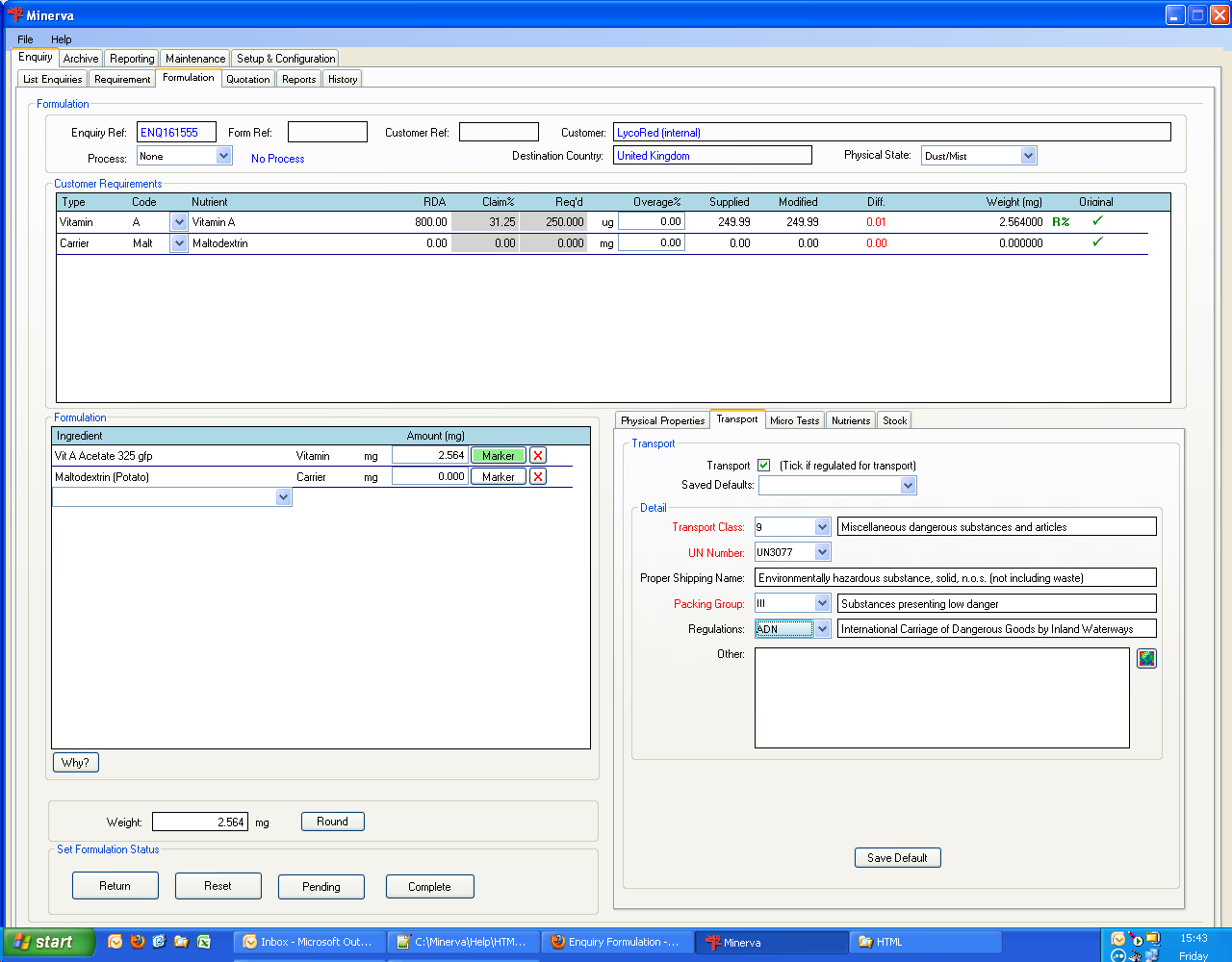This screenshot has width=1232, height=962.
Task: Open the Windows Start menu
Action: (48, 942)
